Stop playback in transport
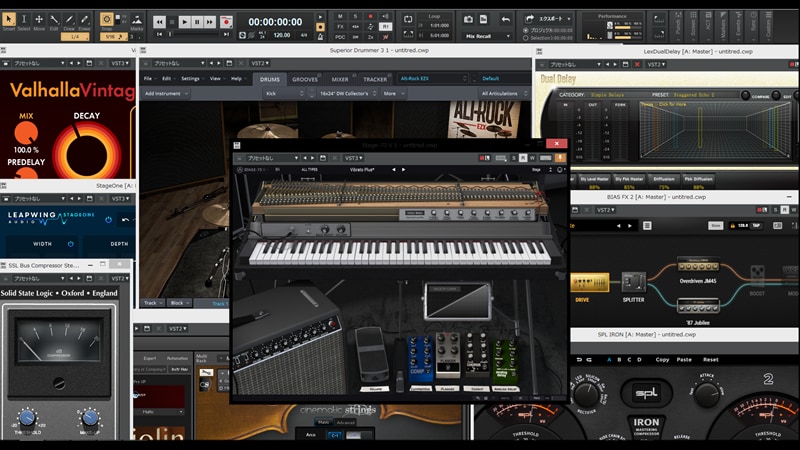The width and height of the screenshot is (800, 450). pyautogui.click(x=172, y=22)
